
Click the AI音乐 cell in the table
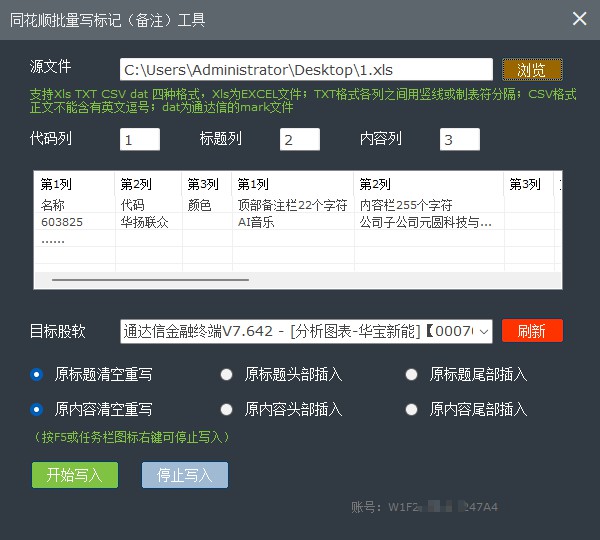(x=256, y=222)
